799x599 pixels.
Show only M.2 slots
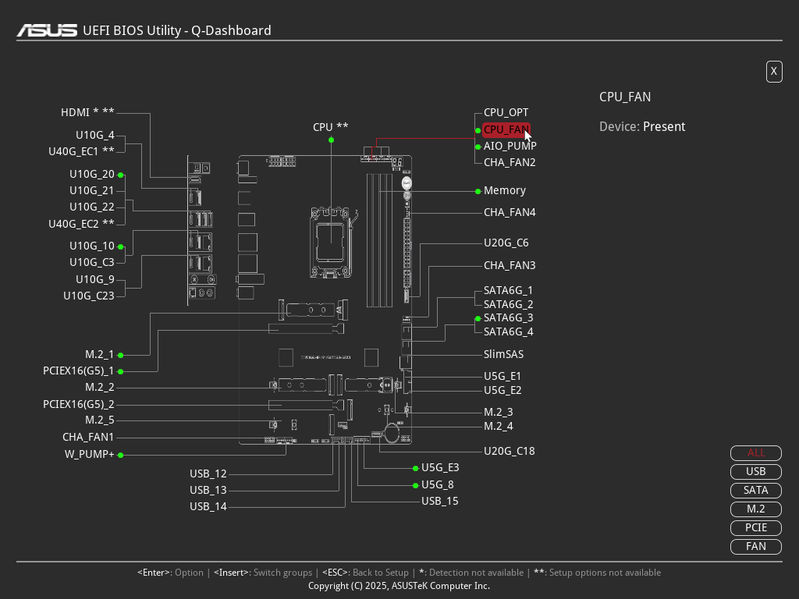tap(756, 509)
